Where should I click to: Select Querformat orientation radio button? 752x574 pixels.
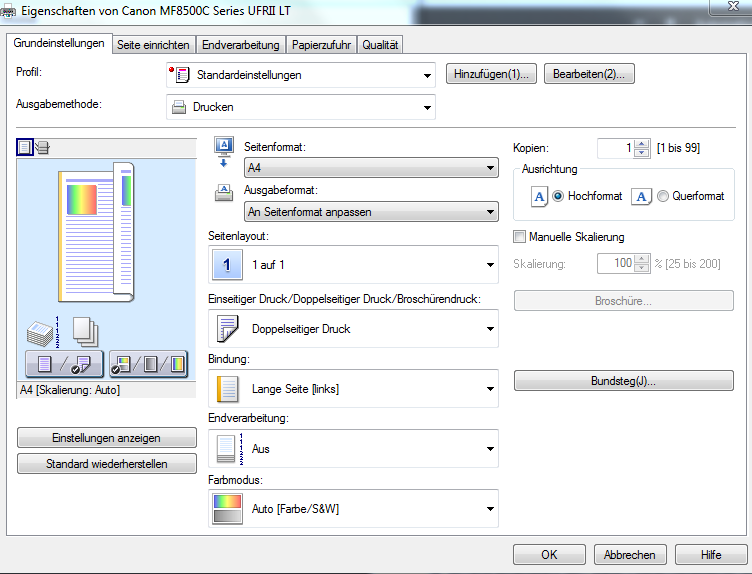[x=662, y=196]
